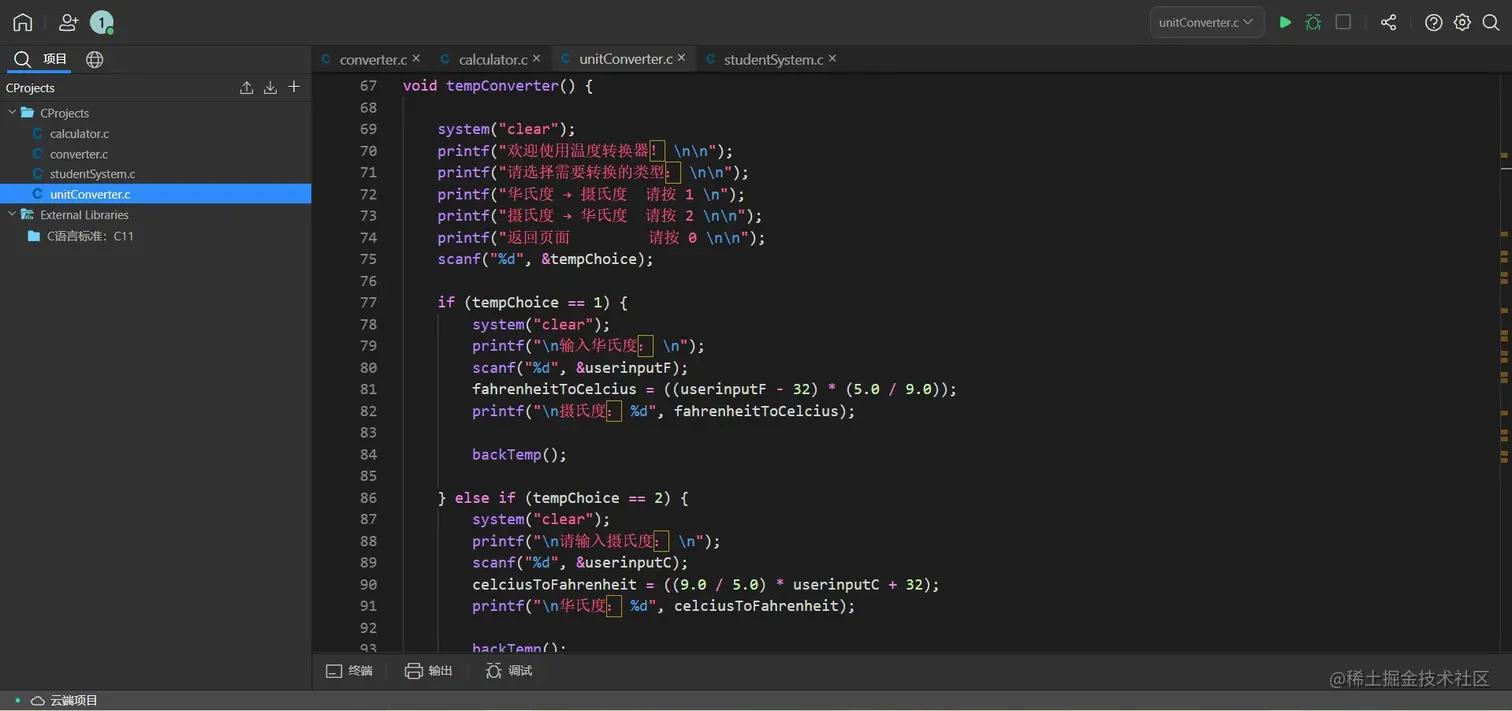Switch to the unitConverter.c editor tab
The image size is (1512, 711).
(626, 59)
